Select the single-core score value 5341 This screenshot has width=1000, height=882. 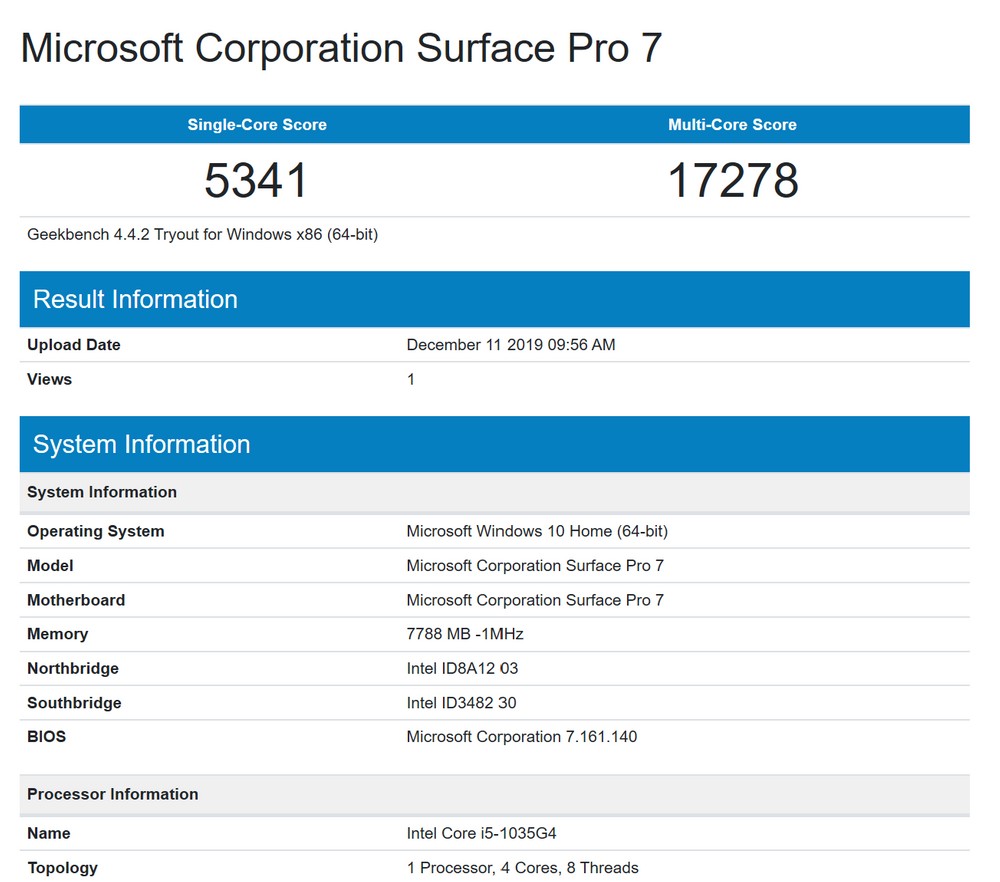[257, 180]
